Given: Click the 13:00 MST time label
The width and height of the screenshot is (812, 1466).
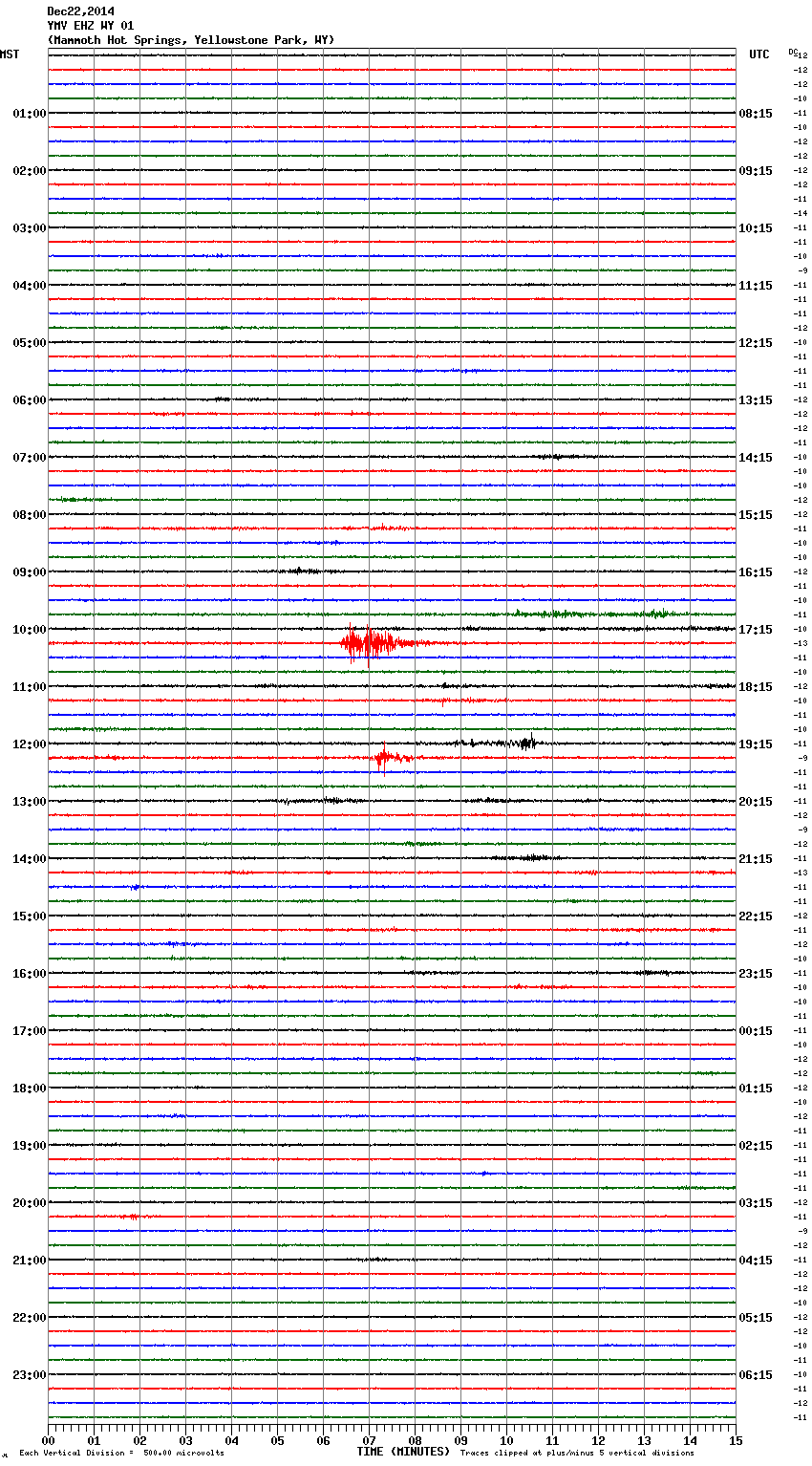Looking at the screenshot, I should click(x=30, y=802).
